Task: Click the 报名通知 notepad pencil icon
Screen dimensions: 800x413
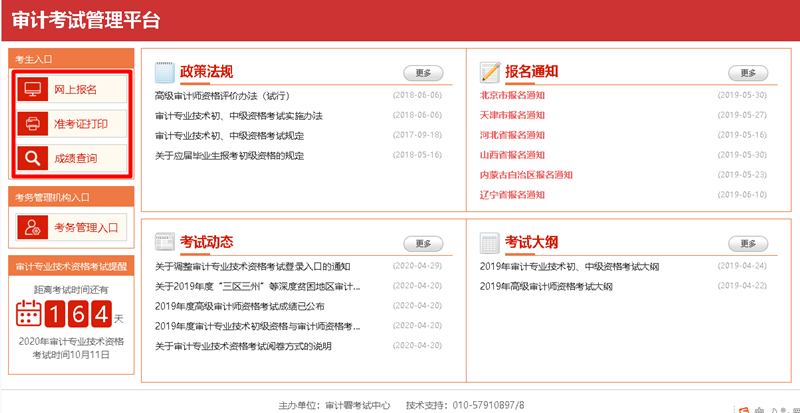Action: [x=490, y=72]
